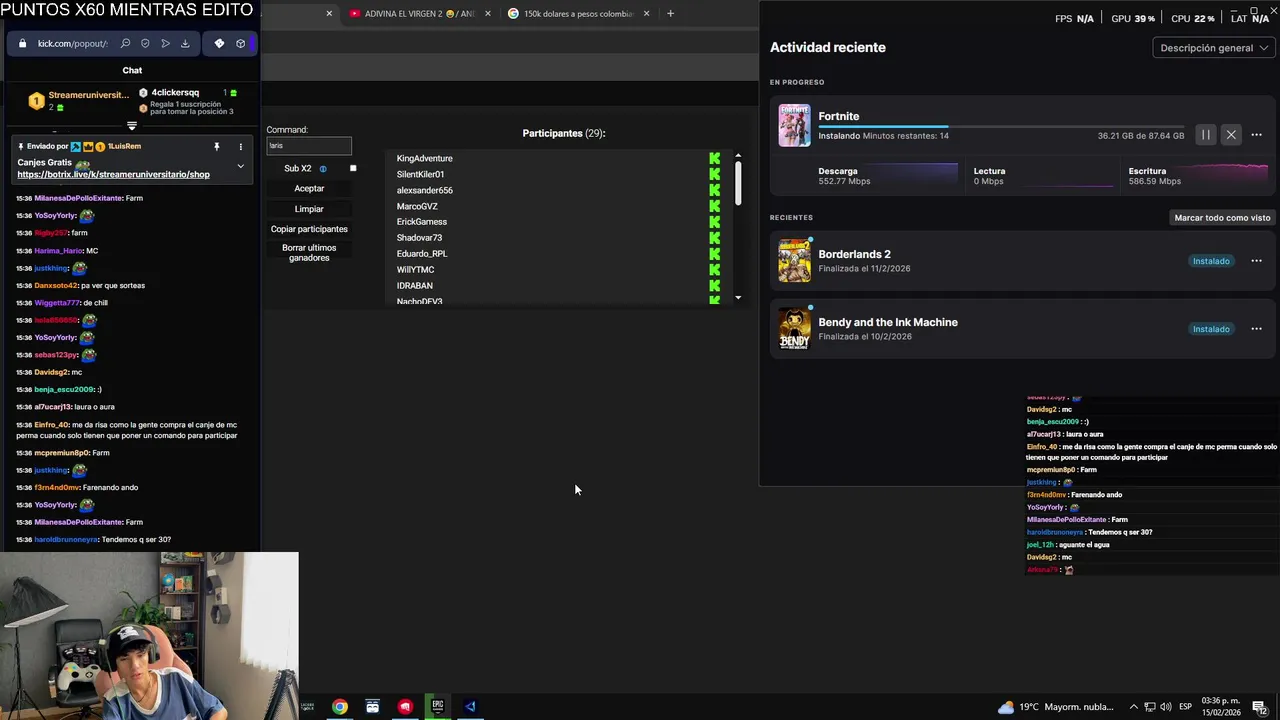Click the diamond extension icon in popout toolbar

click(x=219, y=44)
